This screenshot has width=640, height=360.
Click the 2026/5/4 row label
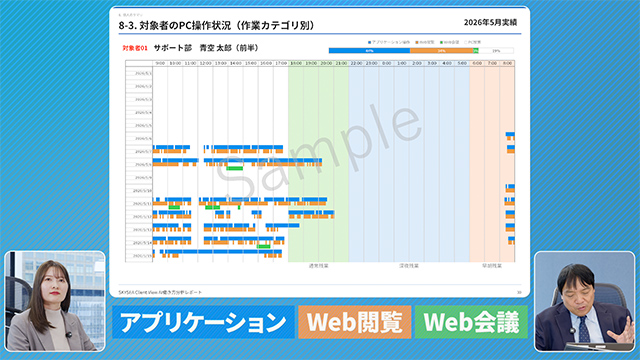click(143, 113)
